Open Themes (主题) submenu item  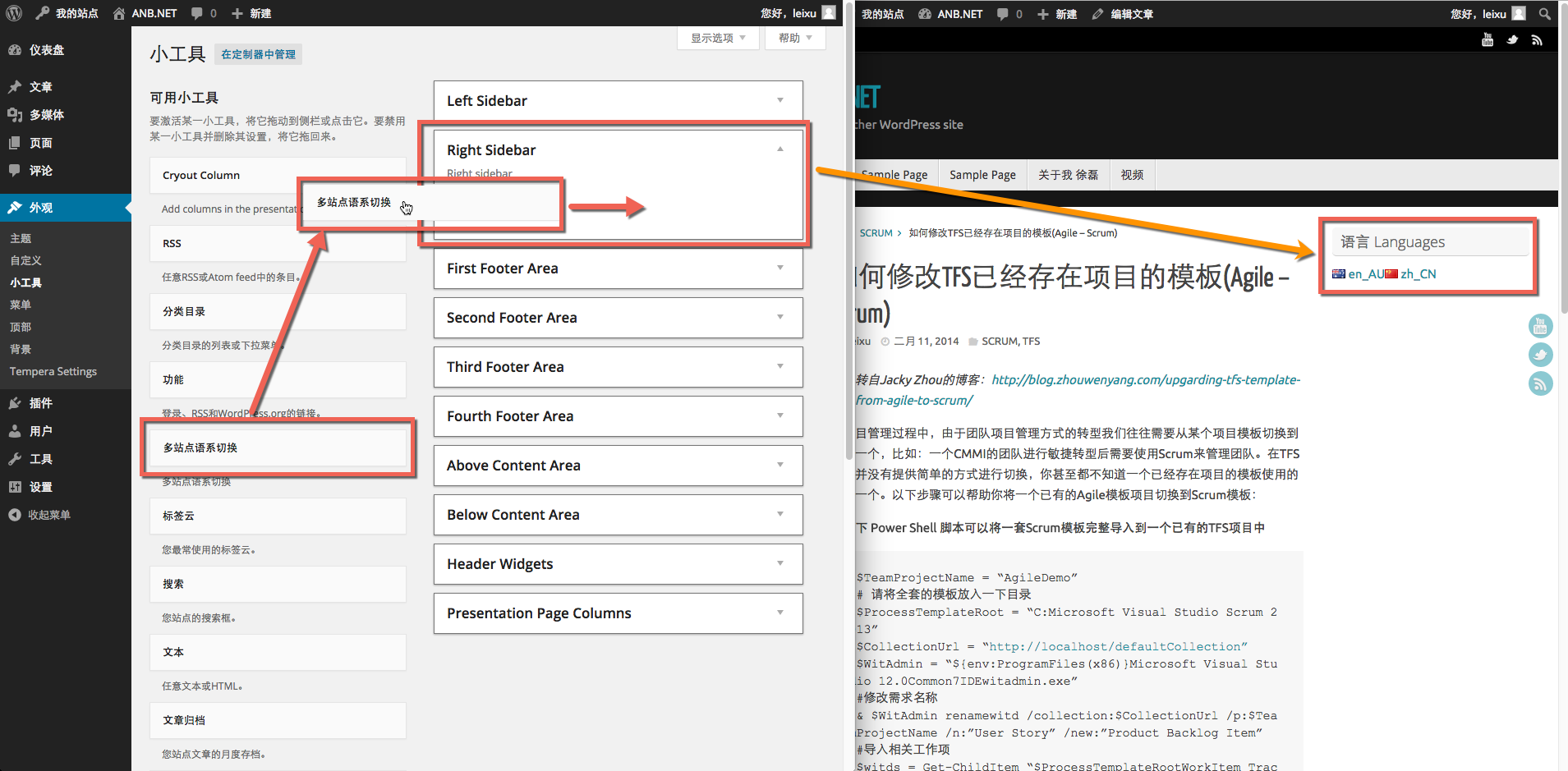[x=21, y=238]
